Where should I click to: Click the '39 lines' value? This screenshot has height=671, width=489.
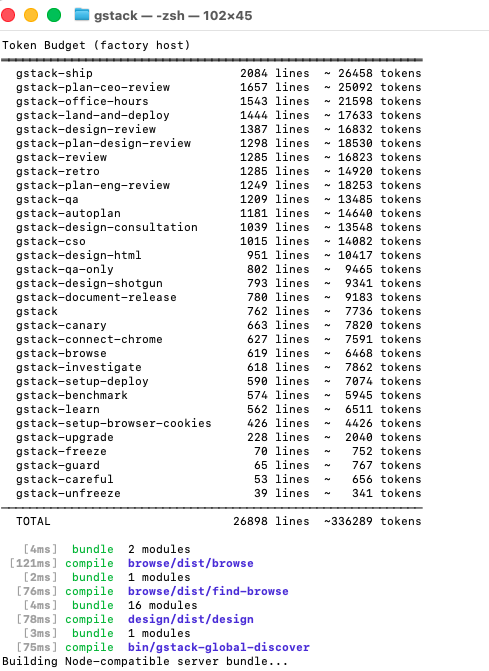(x=282, y=493)
